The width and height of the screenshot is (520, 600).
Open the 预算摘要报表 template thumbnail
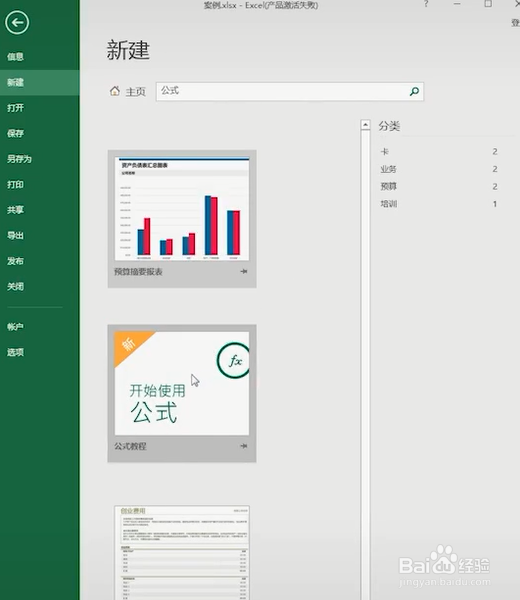(182, 209)
